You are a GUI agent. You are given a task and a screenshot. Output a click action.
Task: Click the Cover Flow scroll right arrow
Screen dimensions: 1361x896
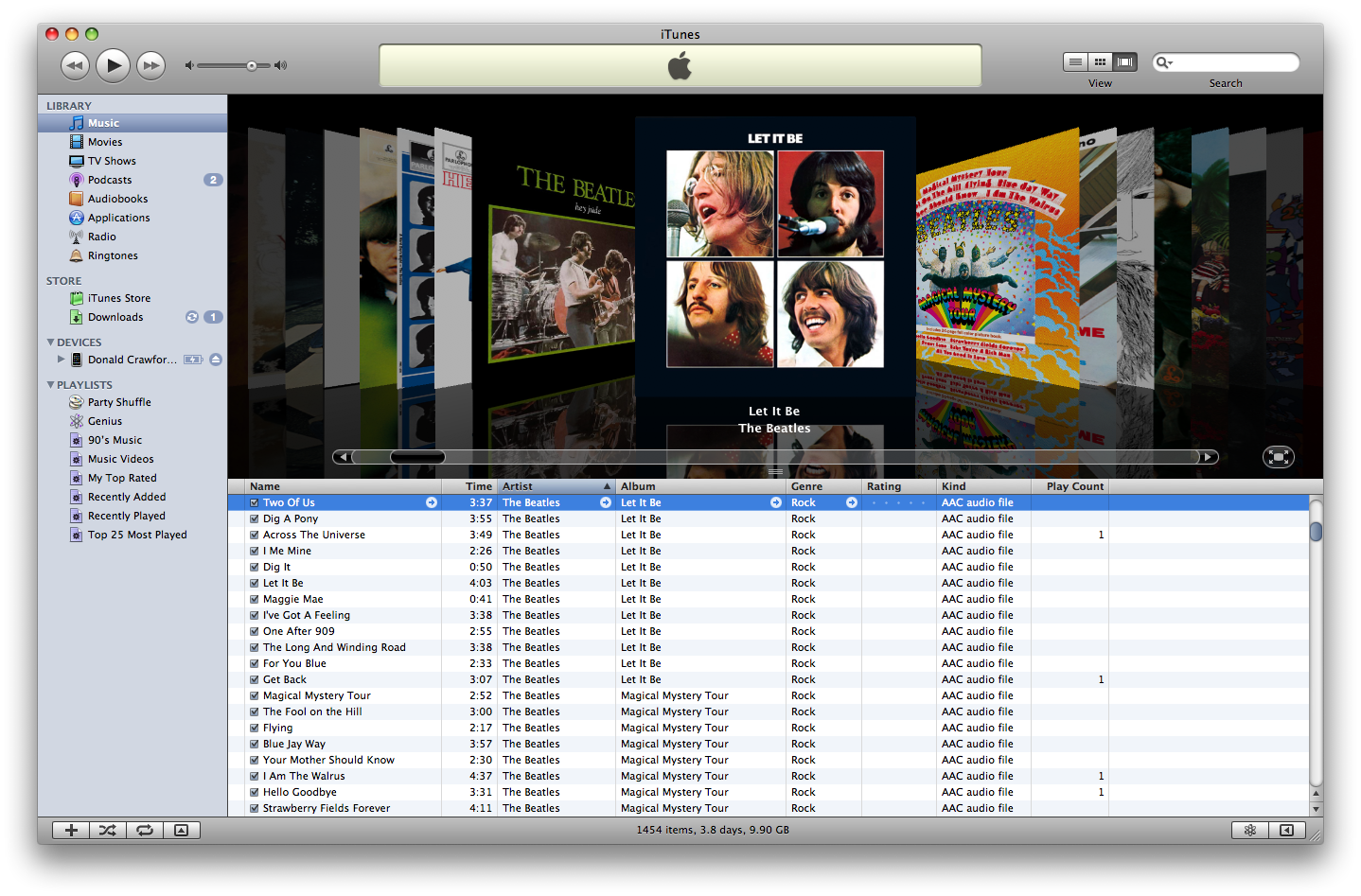coord(1208,457)
